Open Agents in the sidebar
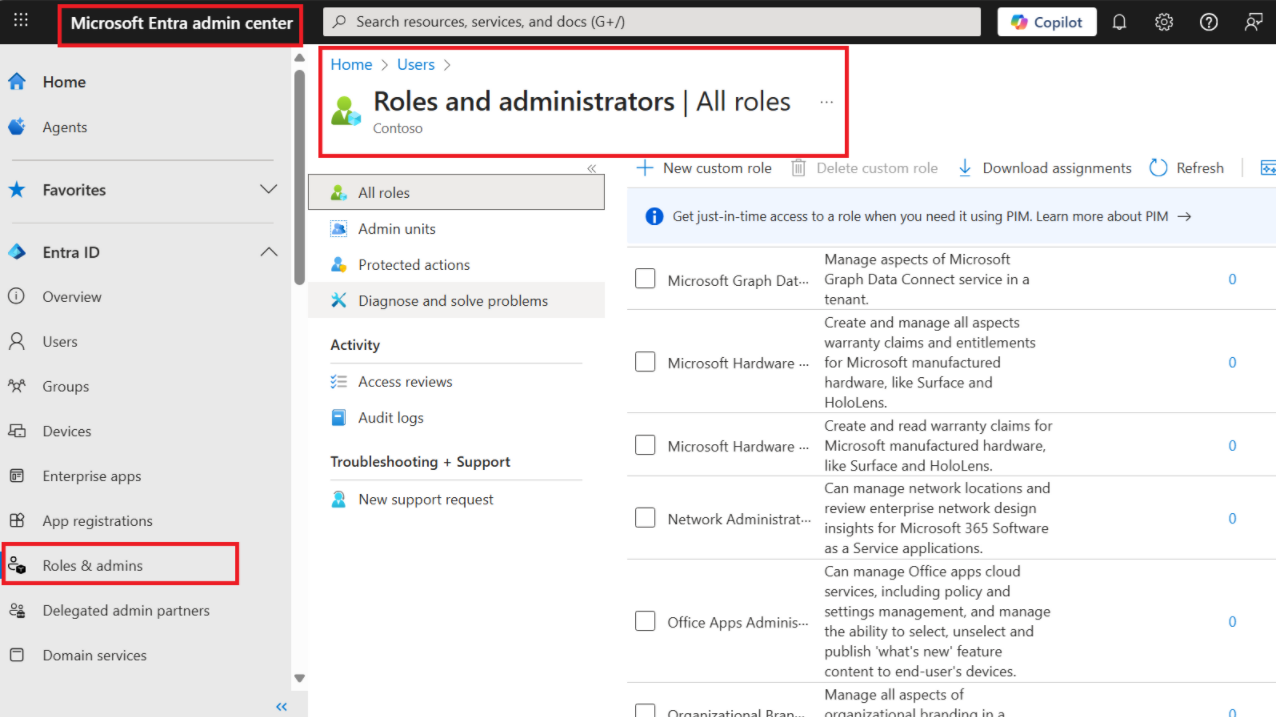 [x=65, y=127]
